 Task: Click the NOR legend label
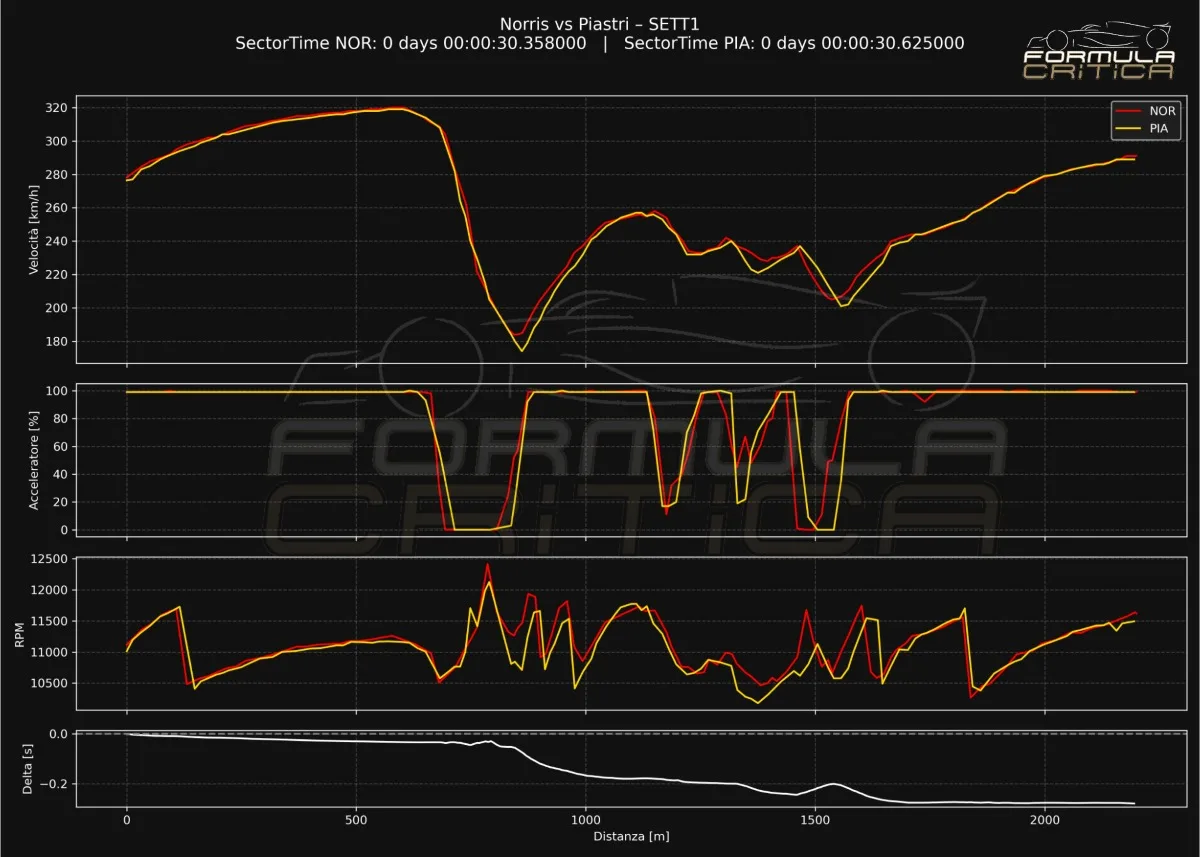pos(1163,111)
